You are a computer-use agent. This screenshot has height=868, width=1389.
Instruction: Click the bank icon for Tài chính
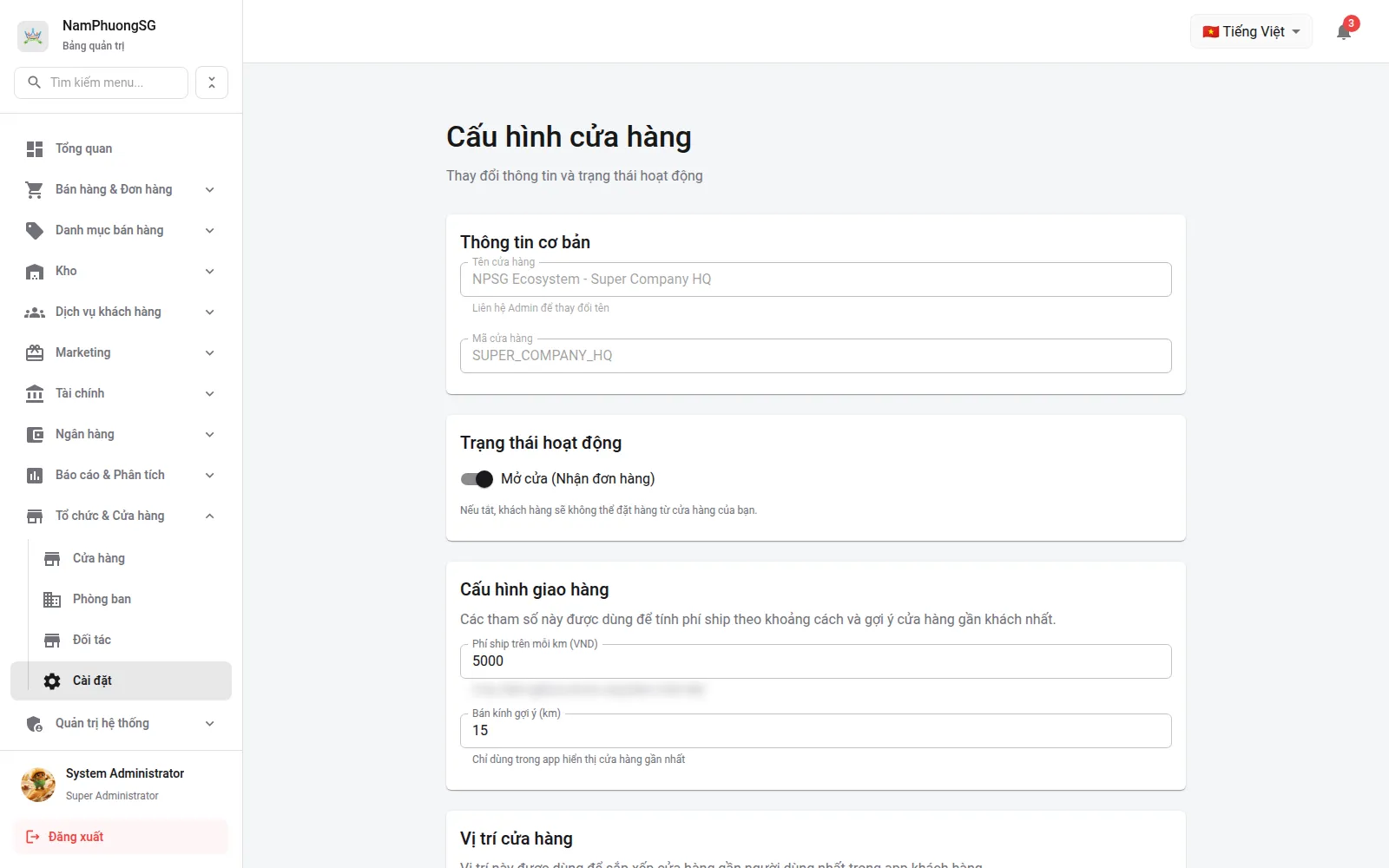(x=35, y=394)
